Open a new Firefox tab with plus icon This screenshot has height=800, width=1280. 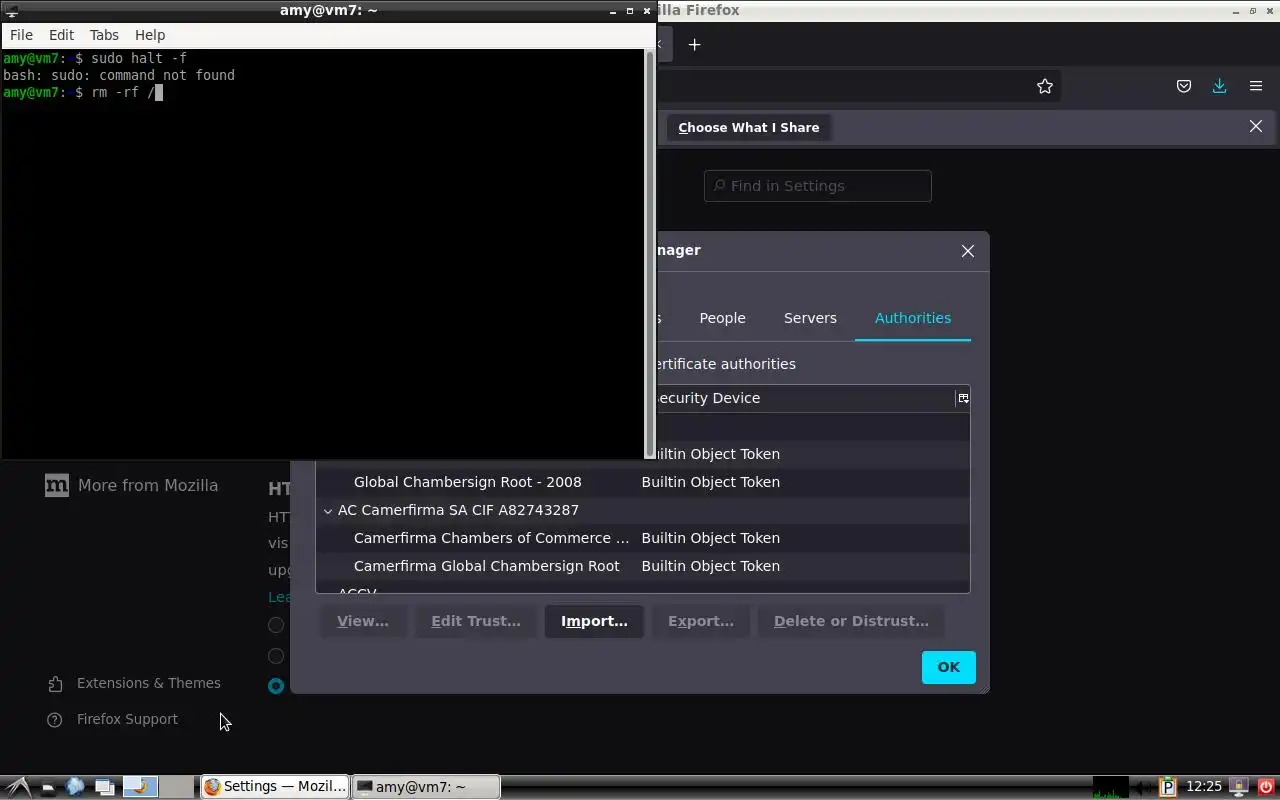click(x=695, y=44)
